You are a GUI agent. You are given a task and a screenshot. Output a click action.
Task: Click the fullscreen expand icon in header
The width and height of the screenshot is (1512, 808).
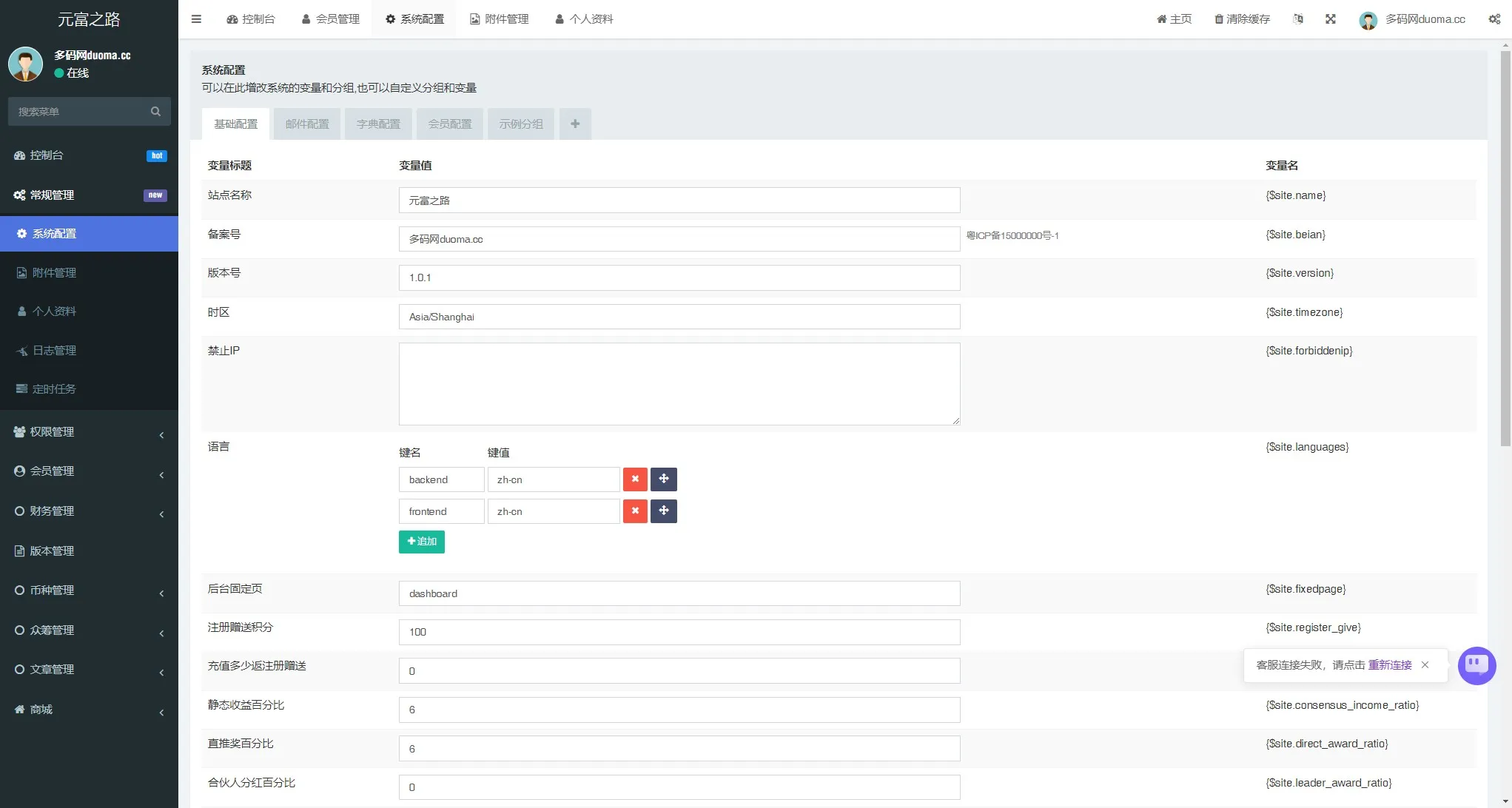(x=1330, y=19)
